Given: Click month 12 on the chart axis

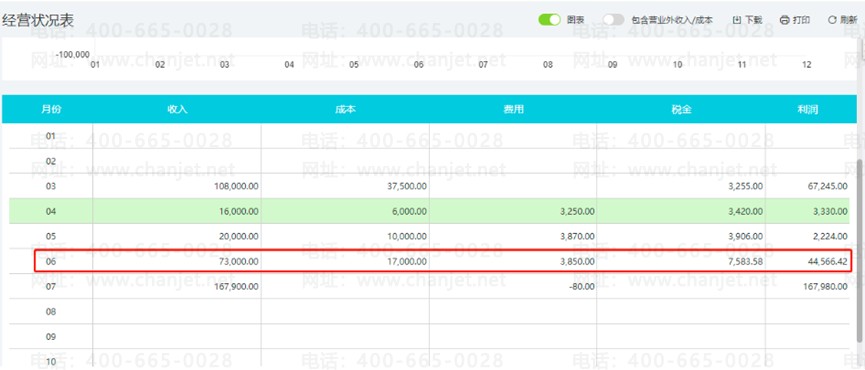Looking at the screenshot, I should tap(807, 65).
